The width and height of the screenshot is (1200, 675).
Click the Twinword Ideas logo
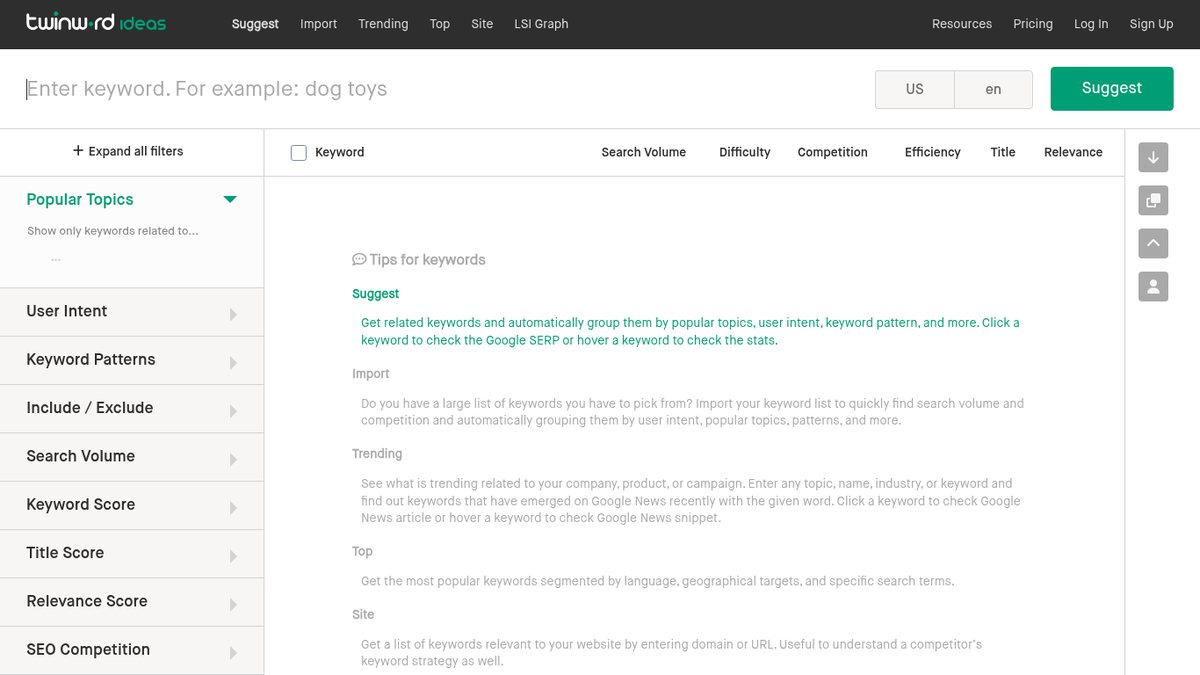[x=96, y=23]
